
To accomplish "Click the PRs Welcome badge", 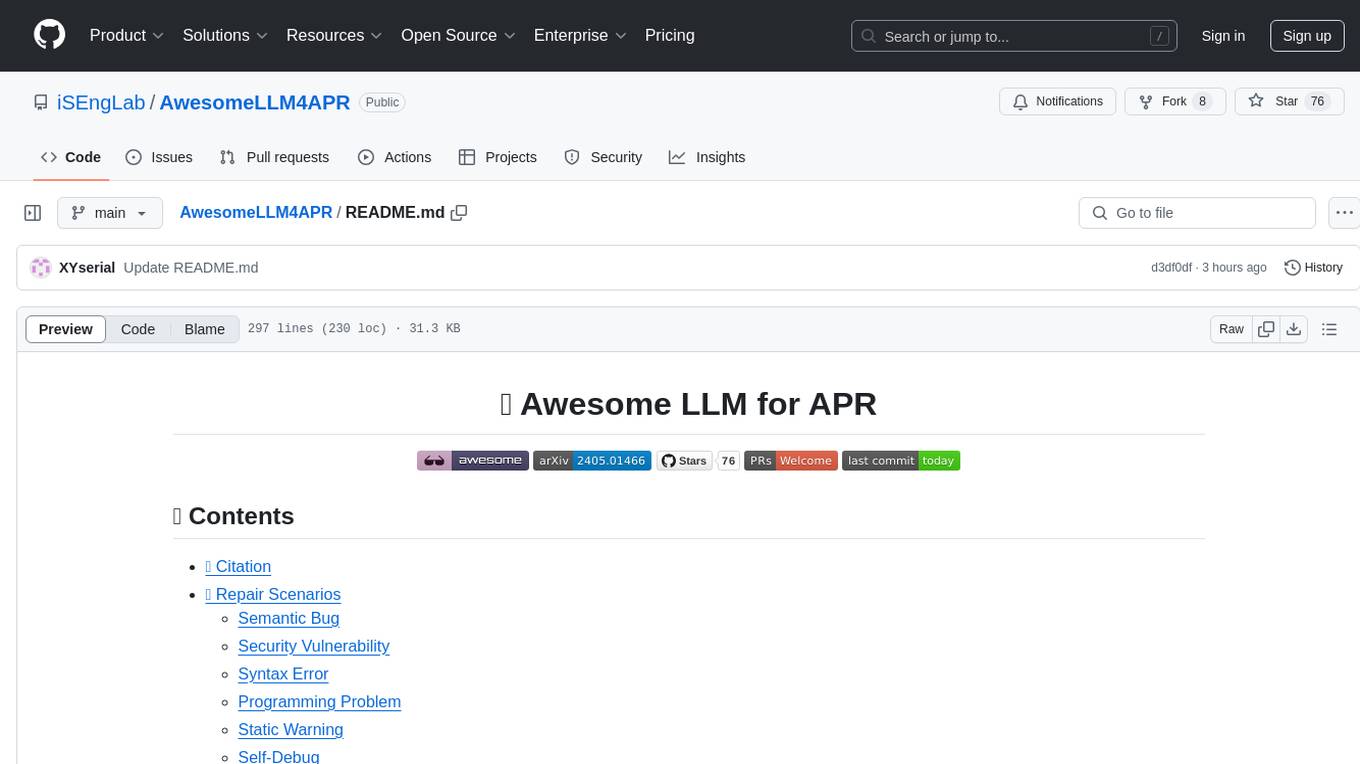I will (791, 461).
